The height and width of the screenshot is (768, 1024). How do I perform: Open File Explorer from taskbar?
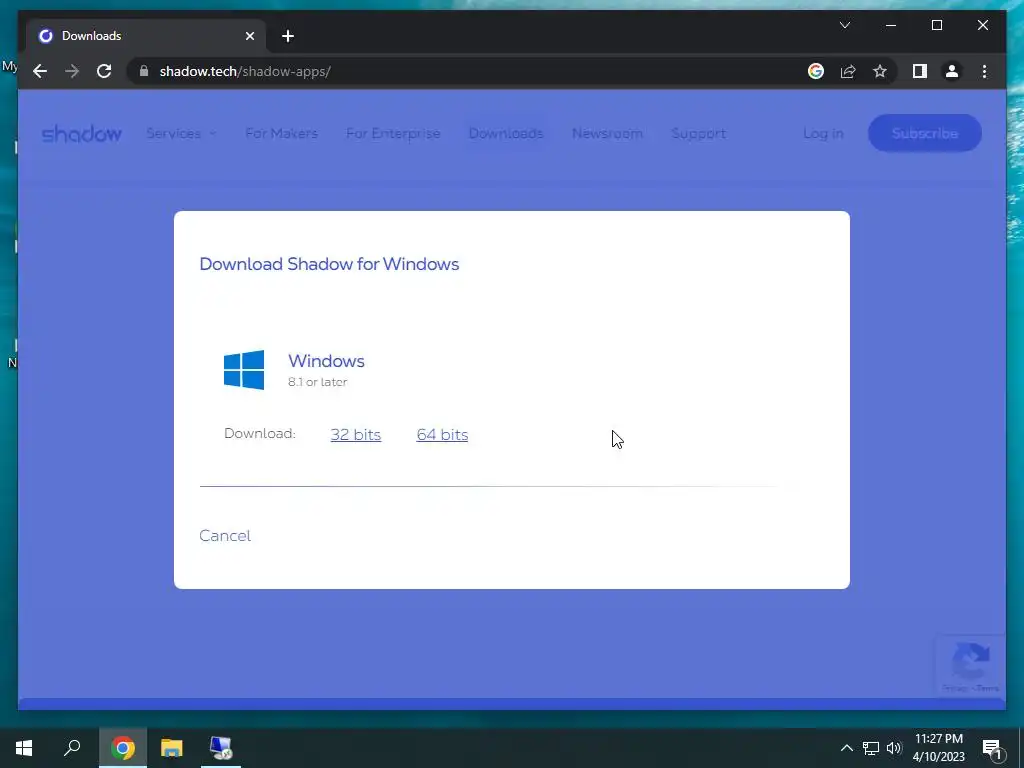point(172,748)
